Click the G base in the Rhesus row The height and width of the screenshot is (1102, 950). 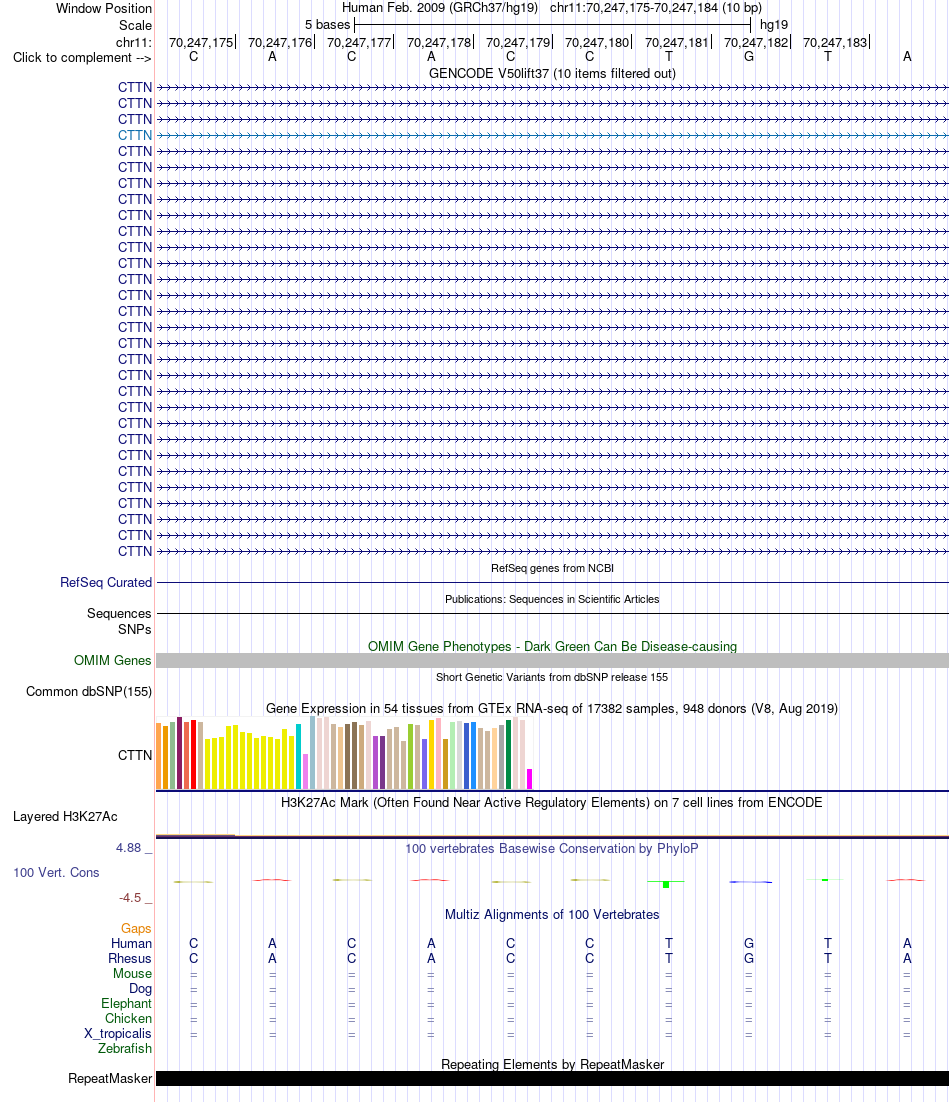pos(749,959)
